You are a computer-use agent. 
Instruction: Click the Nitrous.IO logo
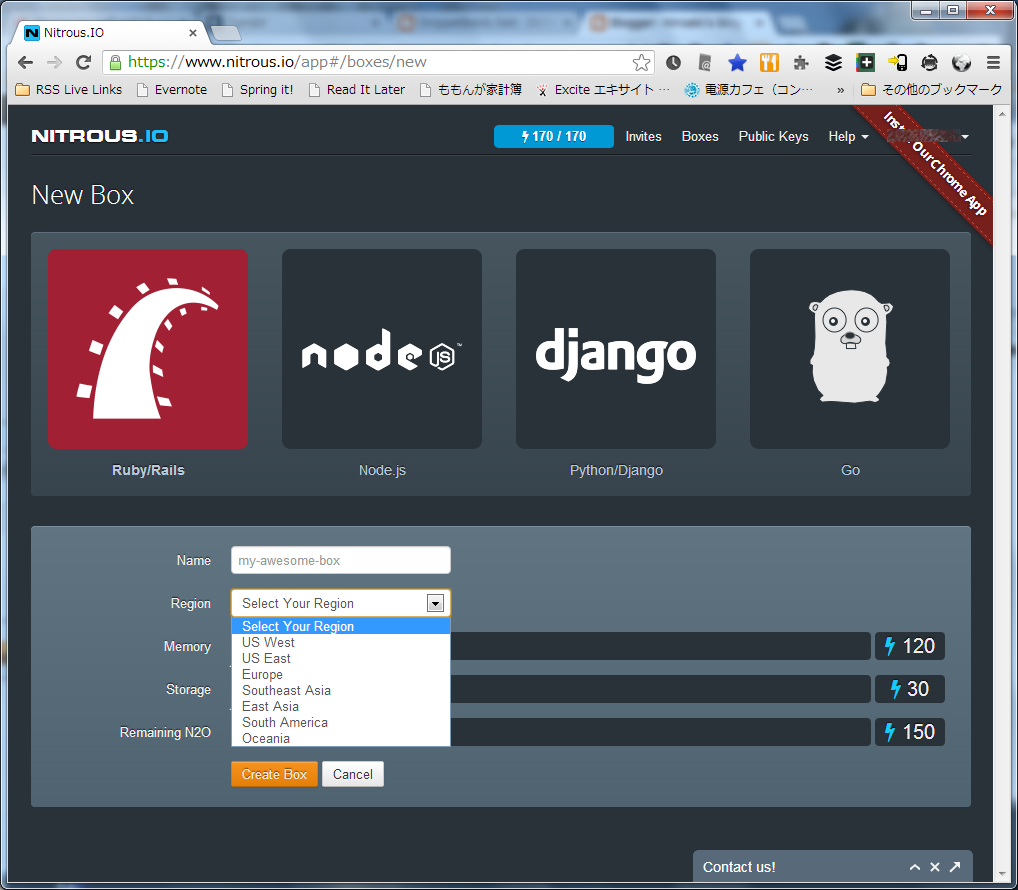[x=100, y=136]
